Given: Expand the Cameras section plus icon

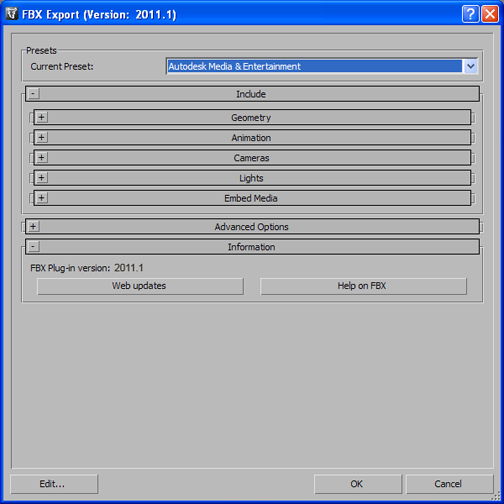Looking at the screenshot, I should pyautogui.click(x=42, y=158).
